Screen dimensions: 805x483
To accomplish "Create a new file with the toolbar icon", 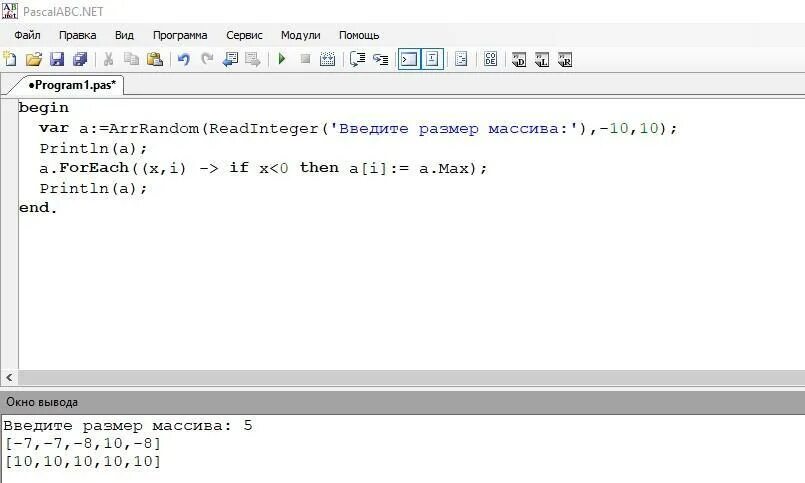I will [x=10, y=59].
